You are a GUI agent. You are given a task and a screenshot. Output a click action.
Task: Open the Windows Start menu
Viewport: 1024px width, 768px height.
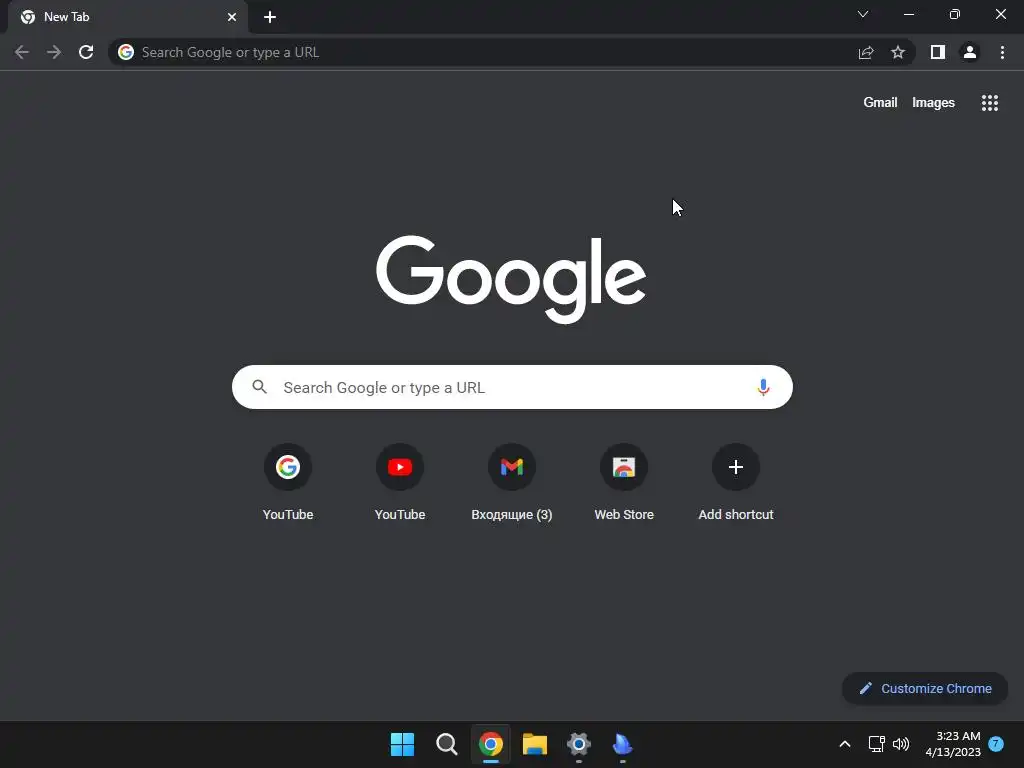click(402, 744)
